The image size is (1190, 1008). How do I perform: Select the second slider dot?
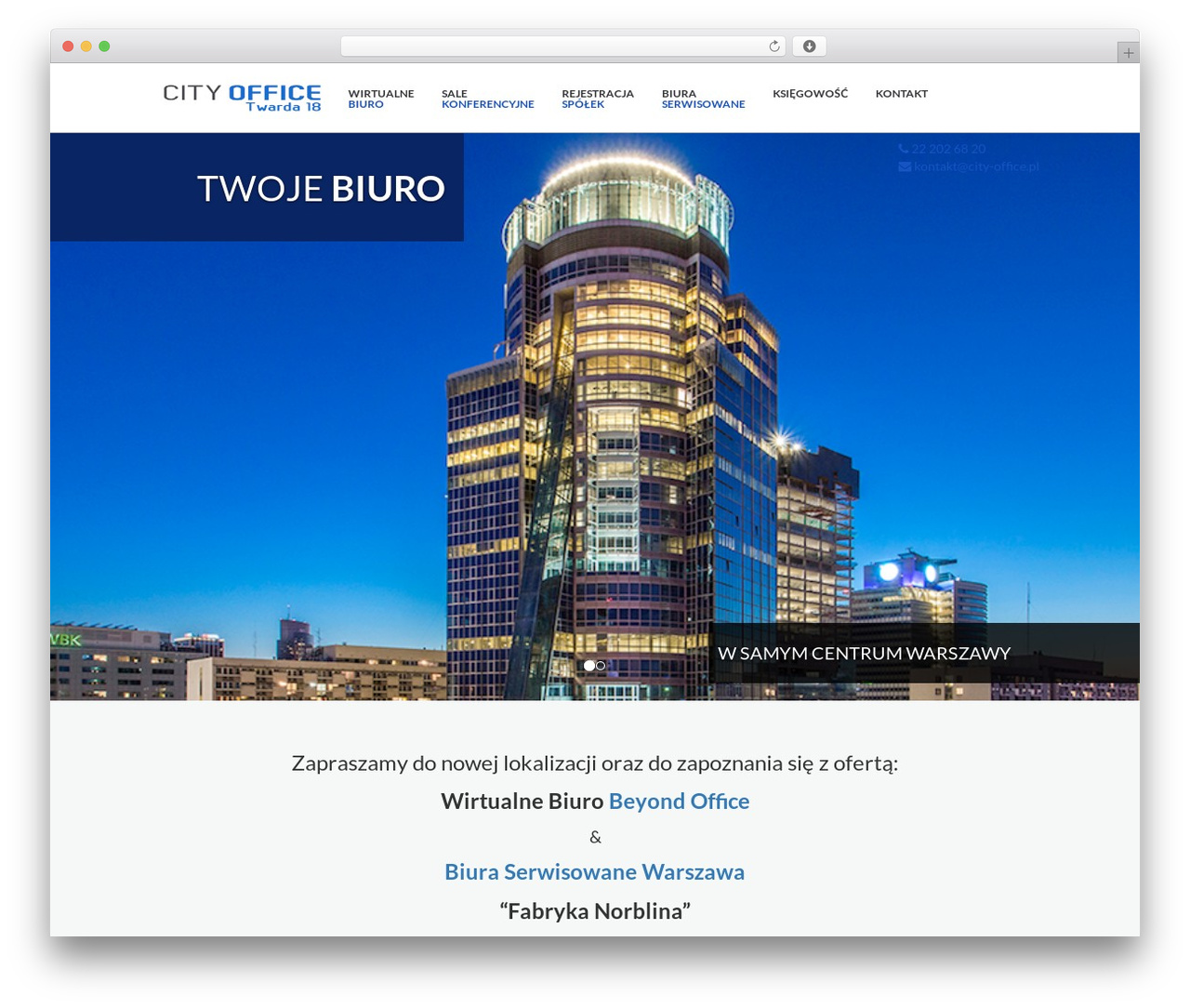[601, 666]
